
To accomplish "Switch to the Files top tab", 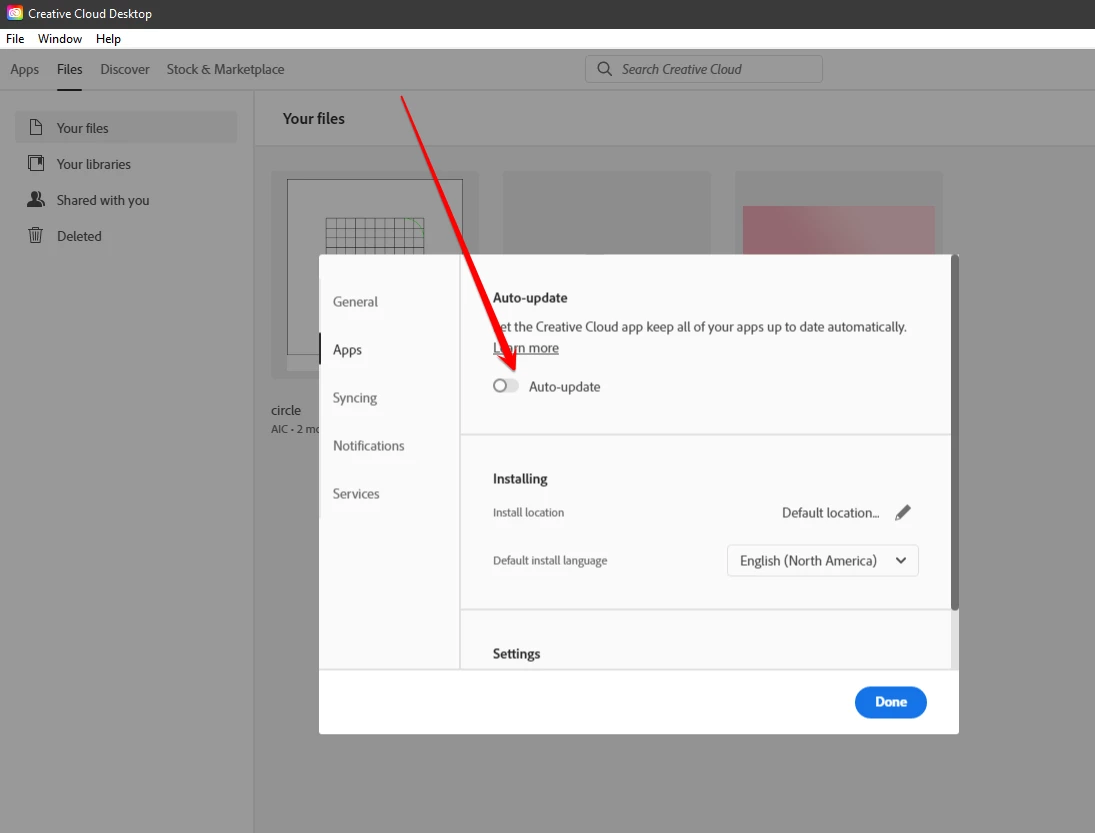I will point(69,69).
